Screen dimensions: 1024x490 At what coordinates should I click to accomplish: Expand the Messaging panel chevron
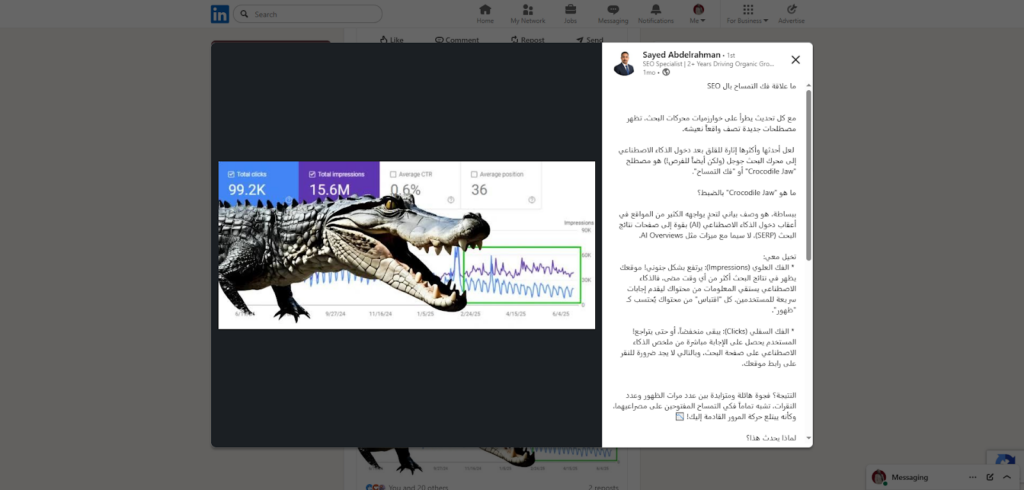tap(1006, 477)
